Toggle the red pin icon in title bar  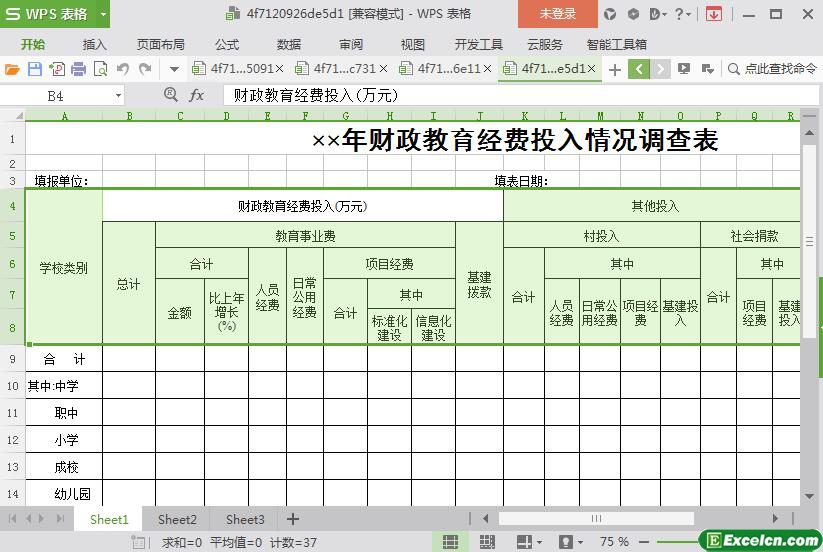(714, 14)
